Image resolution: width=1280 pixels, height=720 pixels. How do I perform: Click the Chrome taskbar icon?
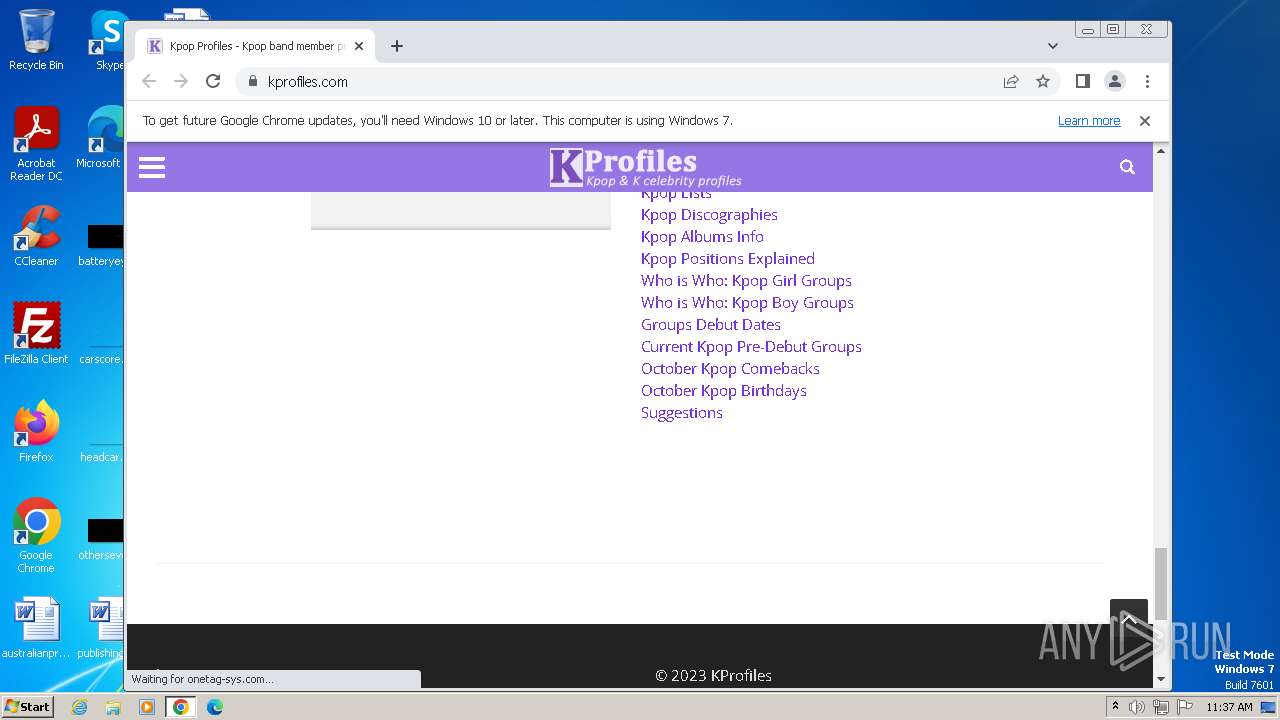pos(181,707)
